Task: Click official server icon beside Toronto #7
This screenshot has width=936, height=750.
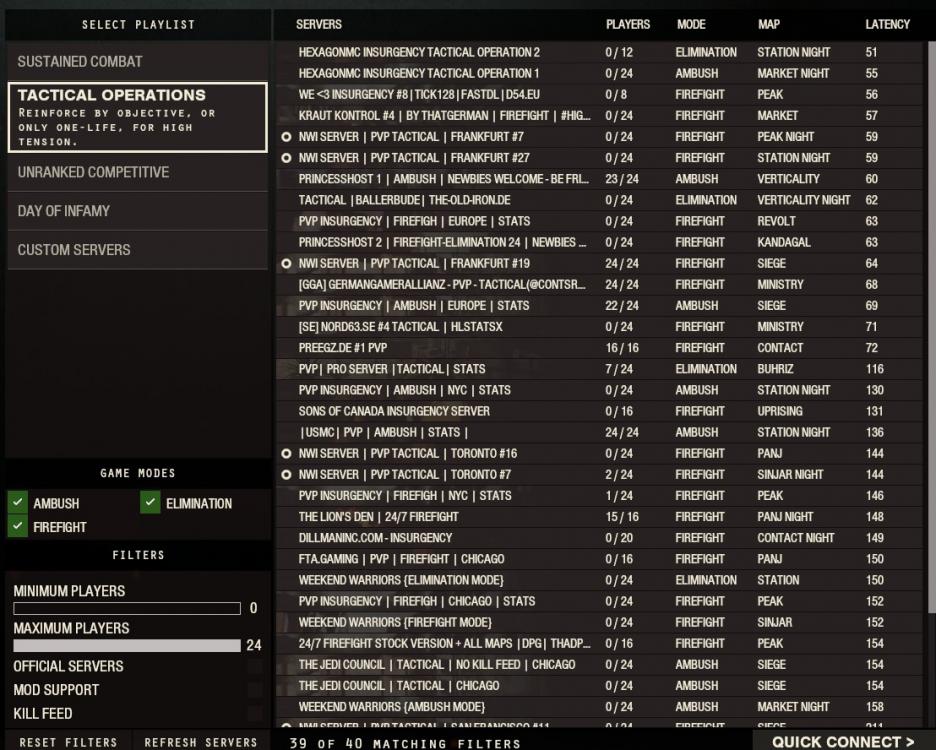Action: pyautogui.click(x=287, y=475)
